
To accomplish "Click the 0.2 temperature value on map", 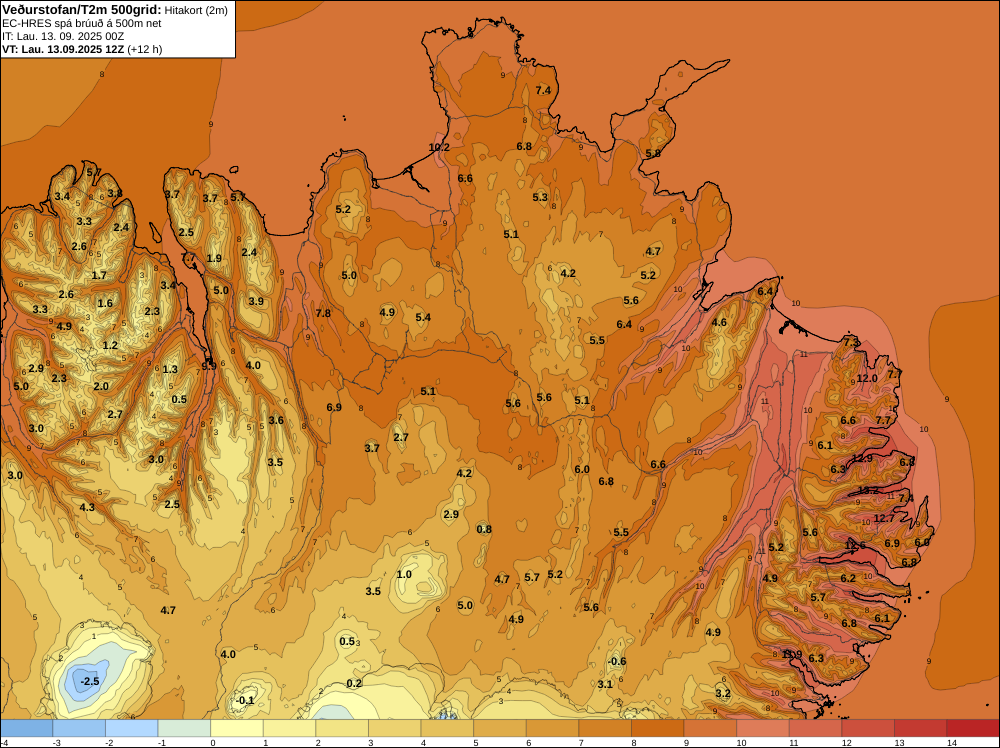I will tap(354, 684).
